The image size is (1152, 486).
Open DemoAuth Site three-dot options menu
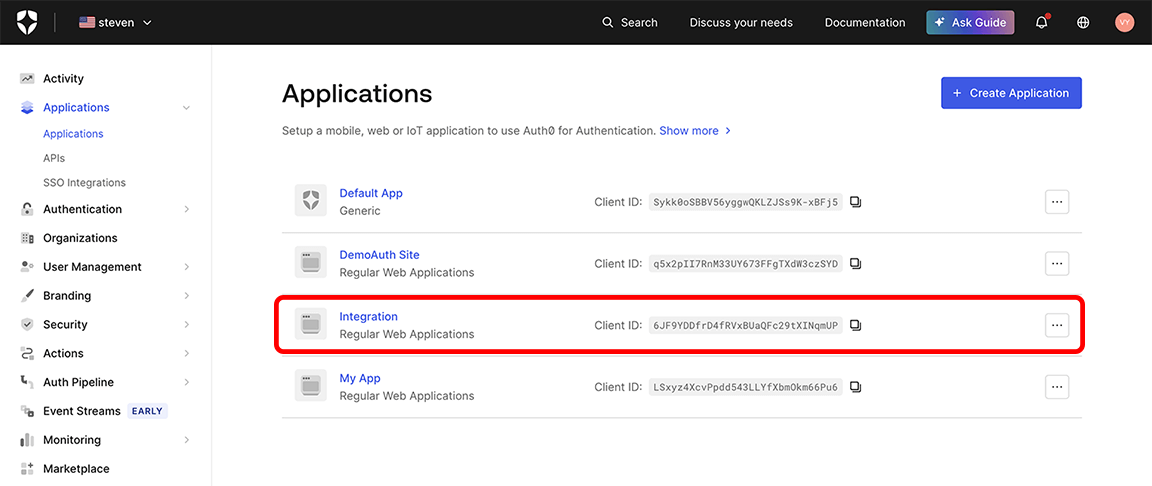pyautogui.click(x=1057, y=264)
